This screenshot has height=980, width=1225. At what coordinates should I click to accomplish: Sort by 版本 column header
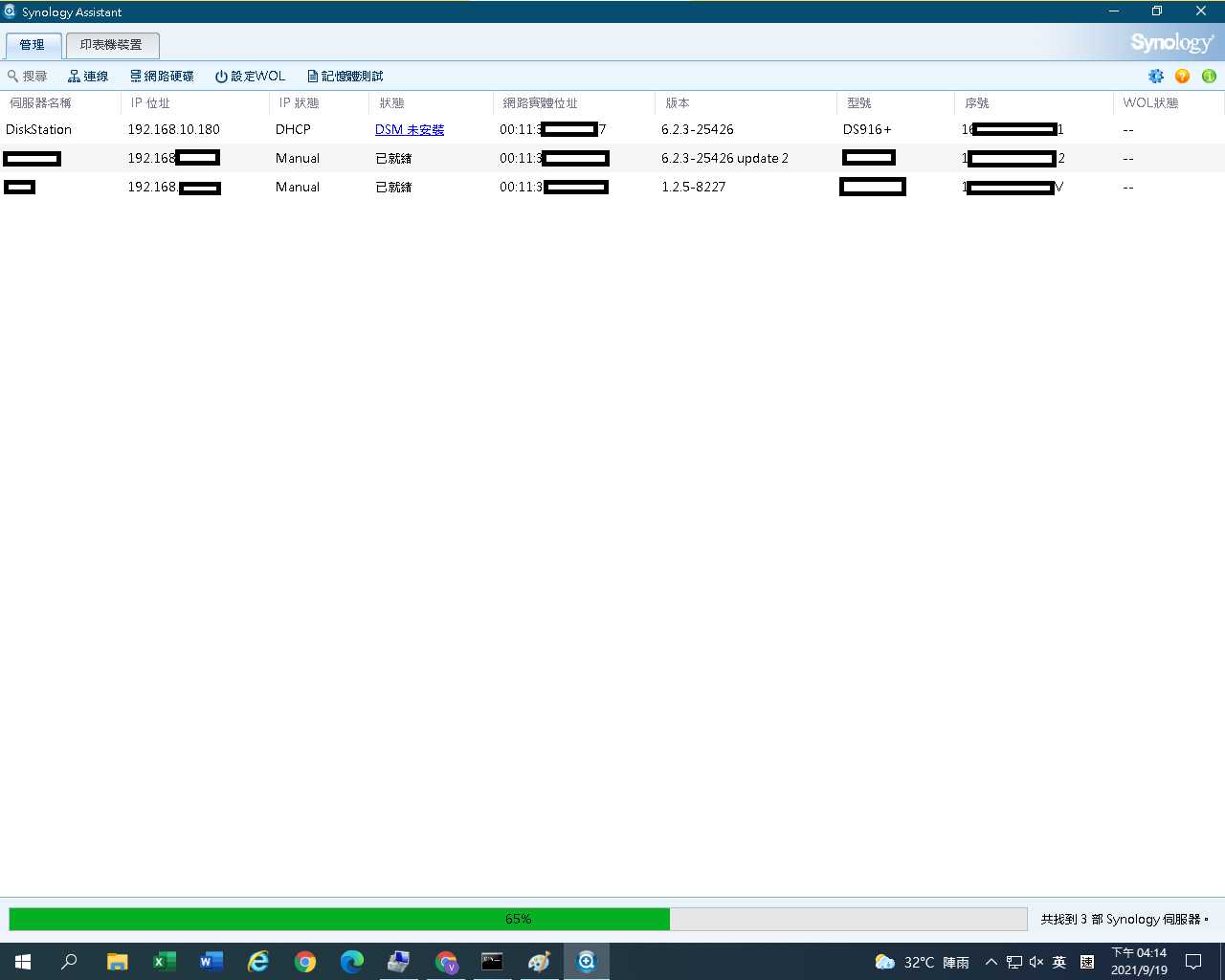coord(746,102)
